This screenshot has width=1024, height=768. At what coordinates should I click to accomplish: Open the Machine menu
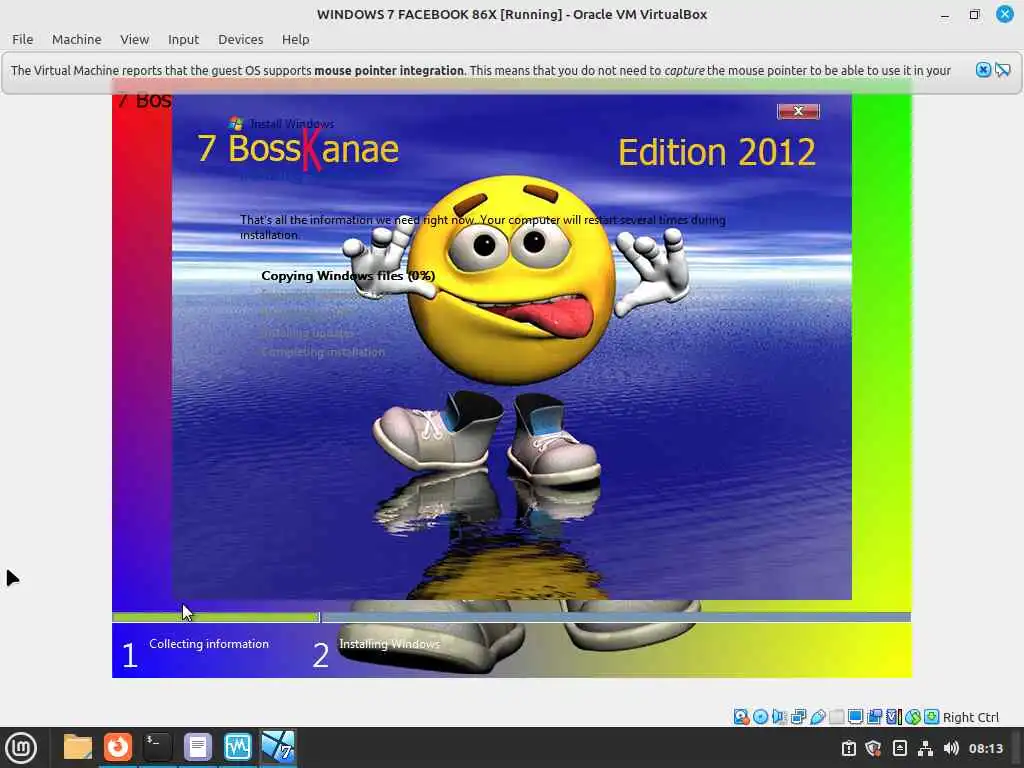(76, 39)
